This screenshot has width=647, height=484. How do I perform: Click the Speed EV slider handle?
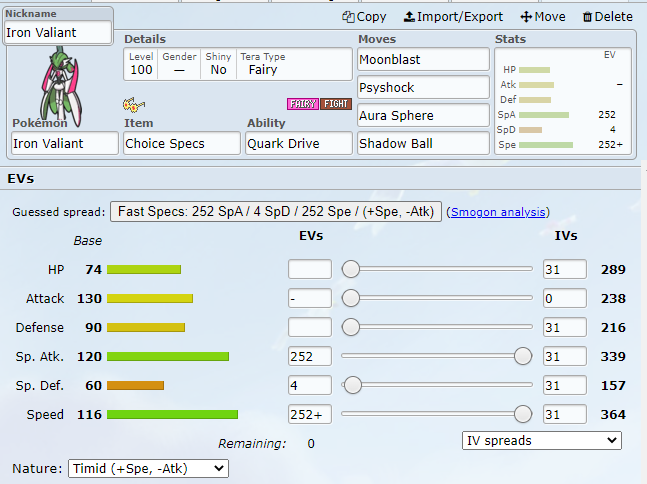coord(523,414)
